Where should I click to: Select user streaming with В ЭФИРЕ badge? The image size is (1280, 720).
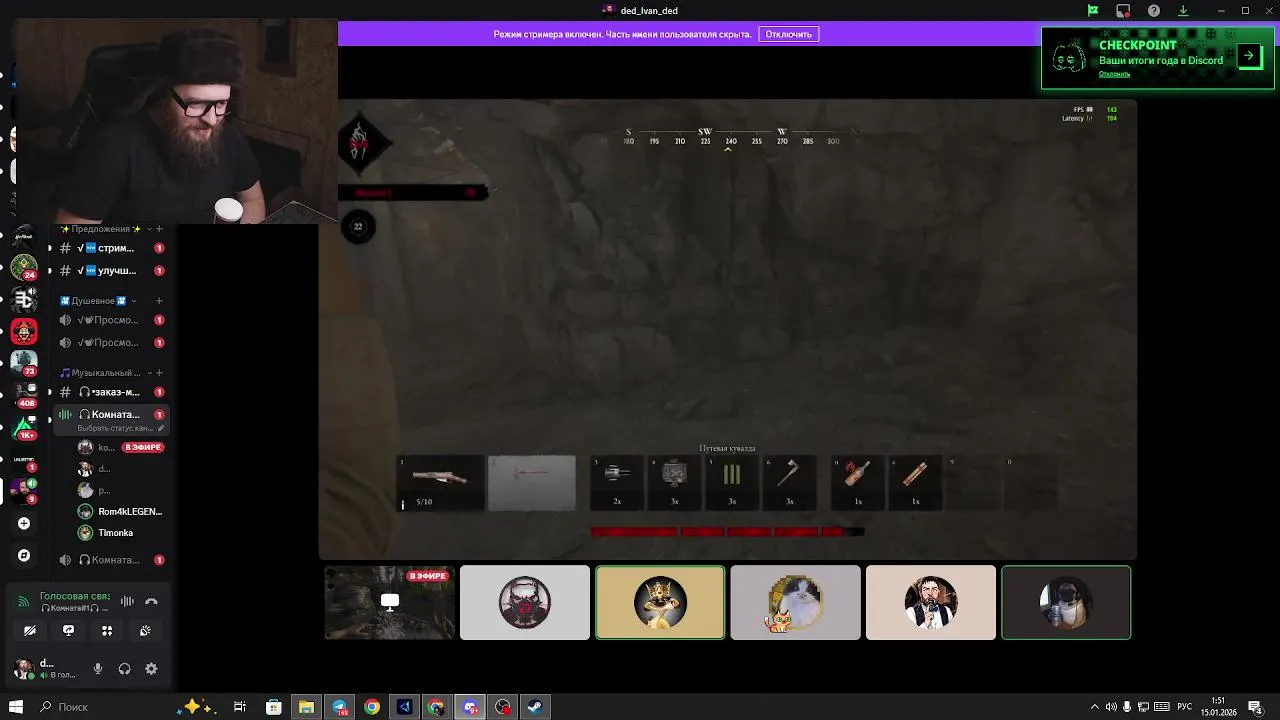pyautogui.click(x=120, y=447)
